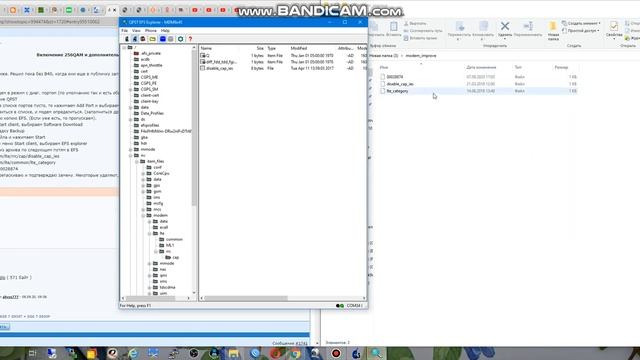The width and height of the screenshot is (640, 360).
Task: Click the yellow folder toolbar icon
Action: tap(152, 39)
